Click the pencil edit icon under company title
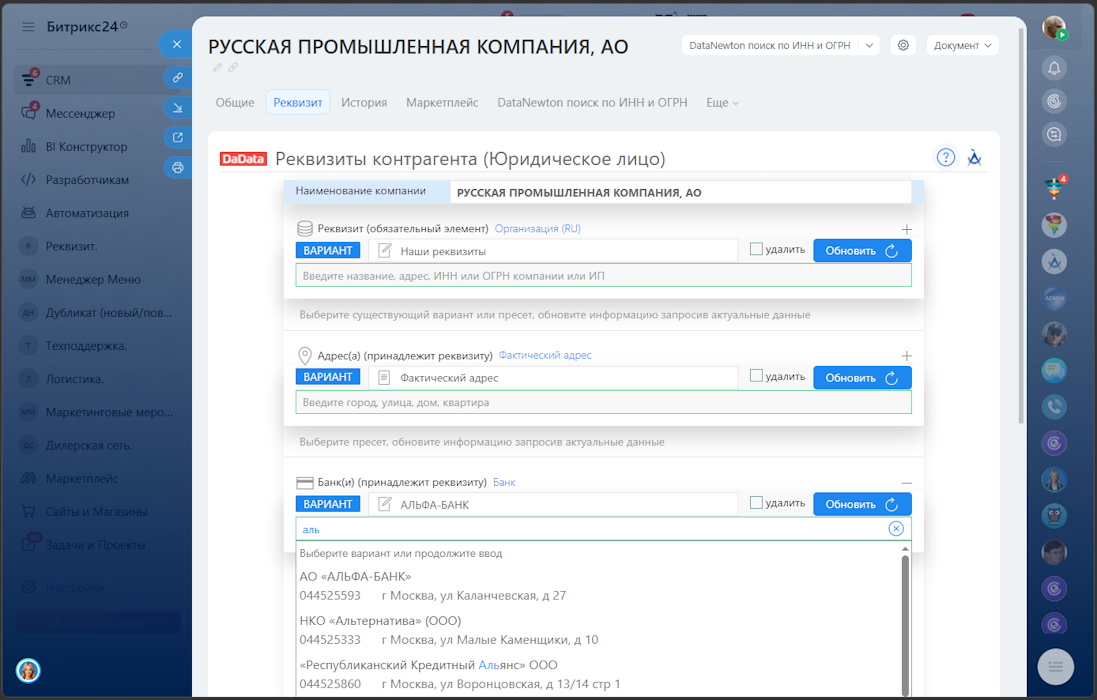This screenshot has width=1097, height=700. click(218, 67)
